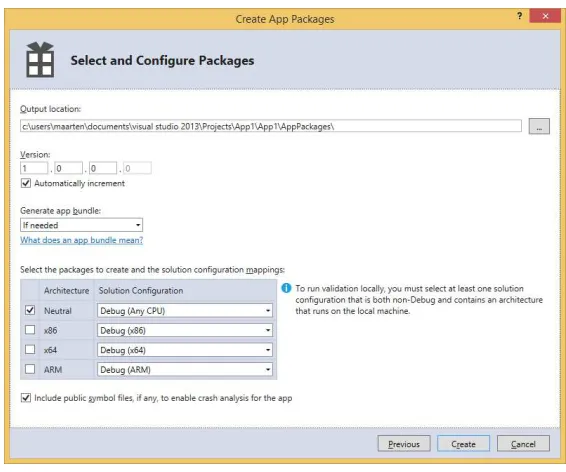Open the output location browse (...) button

pyautogui.click(x=539, y=126)
